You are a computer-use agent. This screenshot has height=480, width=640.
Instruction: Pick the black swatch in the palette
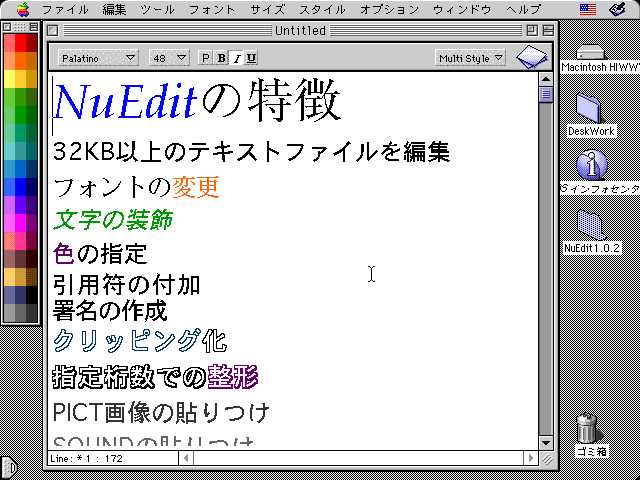[31, 295]
